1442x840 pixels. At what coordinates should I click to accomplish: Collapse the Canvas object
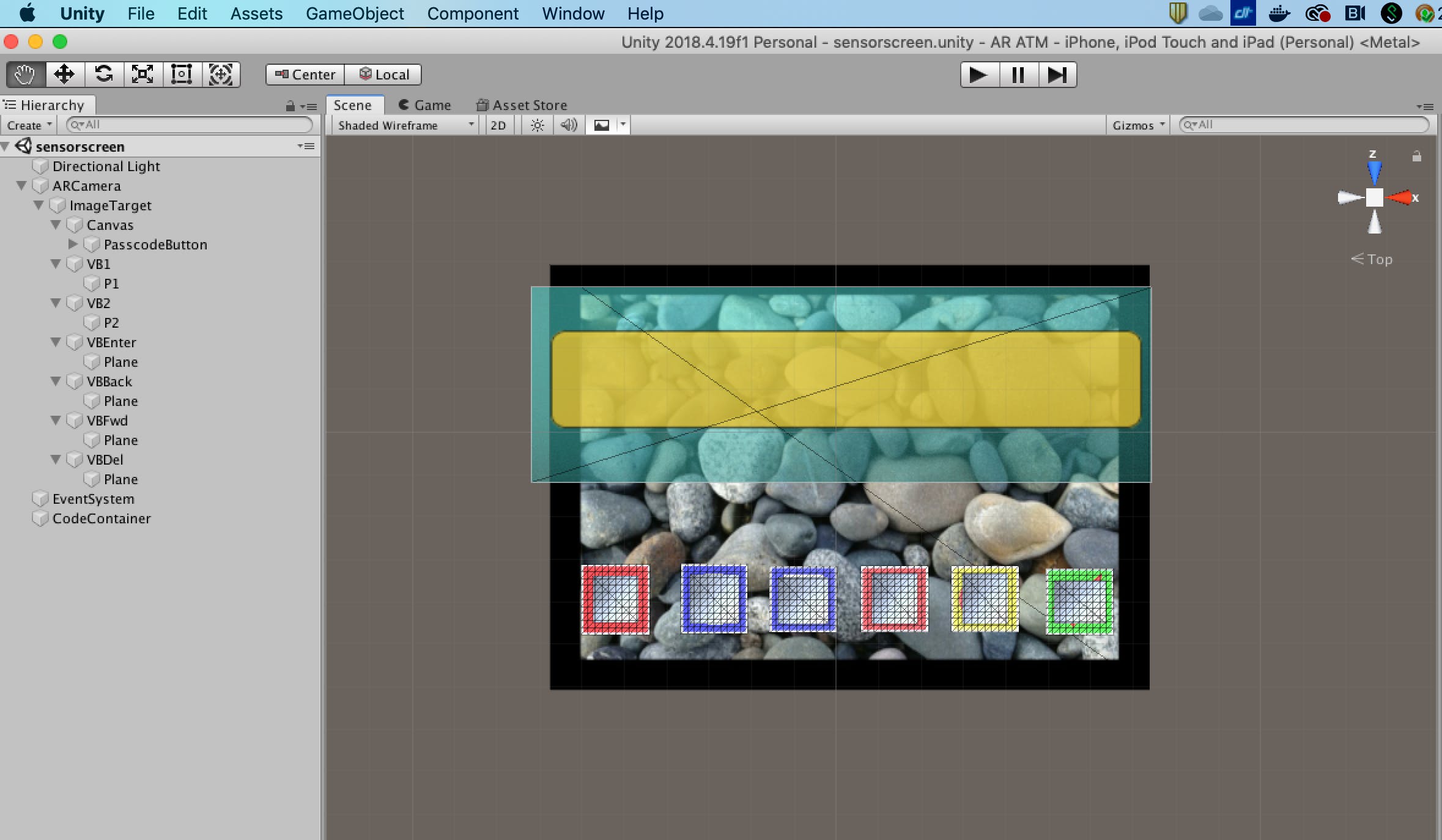coord(56,224)
